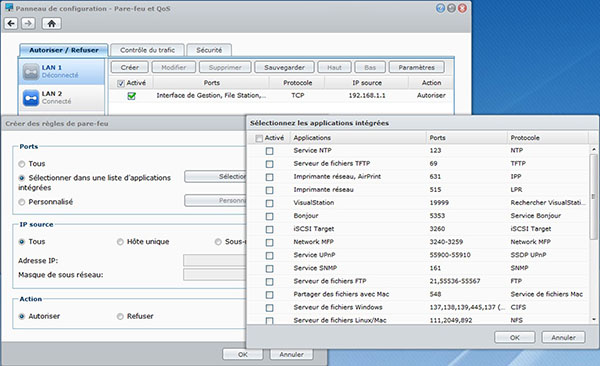
Task: Switch to Contrôle du trafic tab
Action: [x=147, y=50]
